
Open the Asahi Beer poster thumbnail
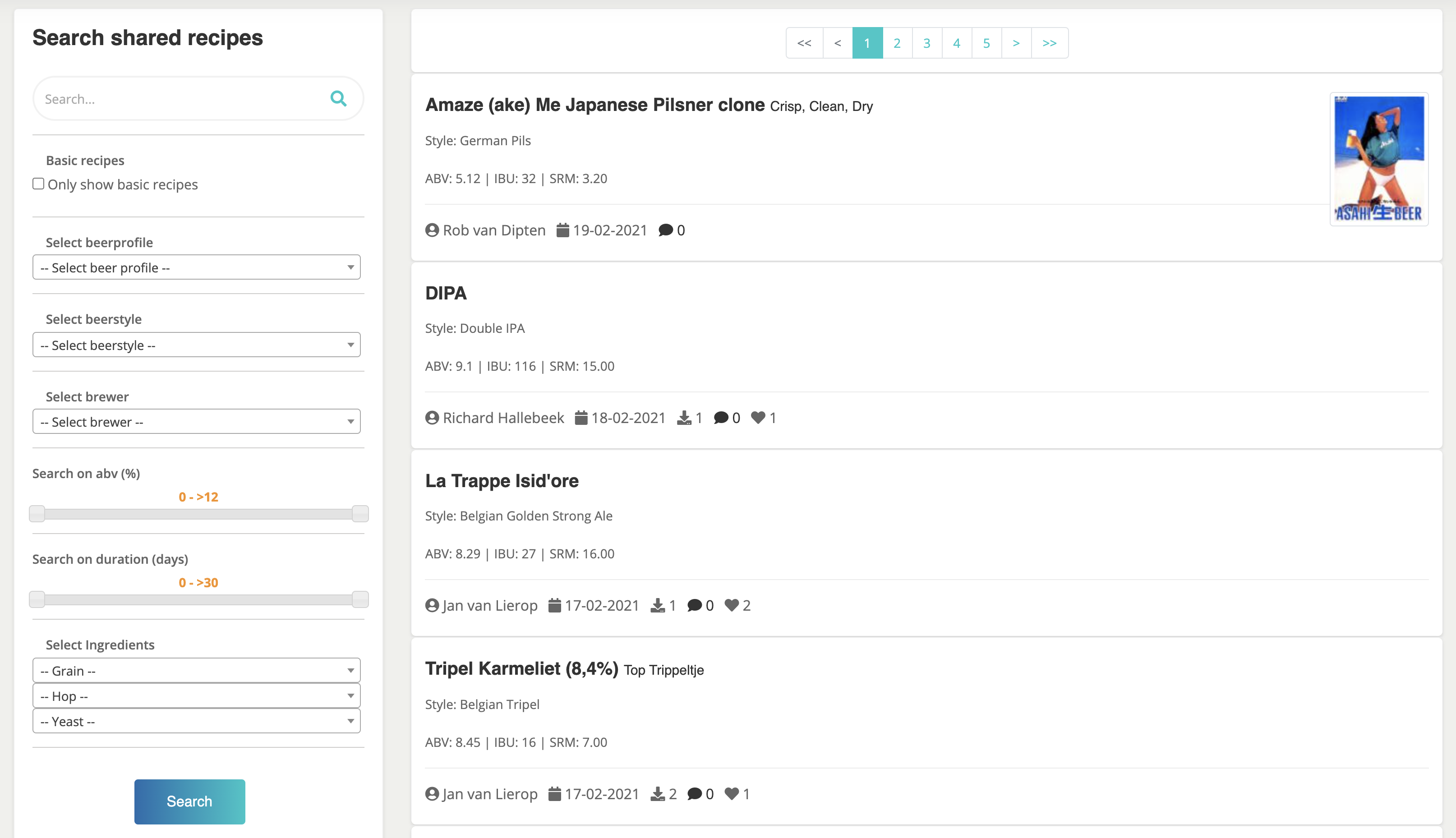(x=1379, y=159)
